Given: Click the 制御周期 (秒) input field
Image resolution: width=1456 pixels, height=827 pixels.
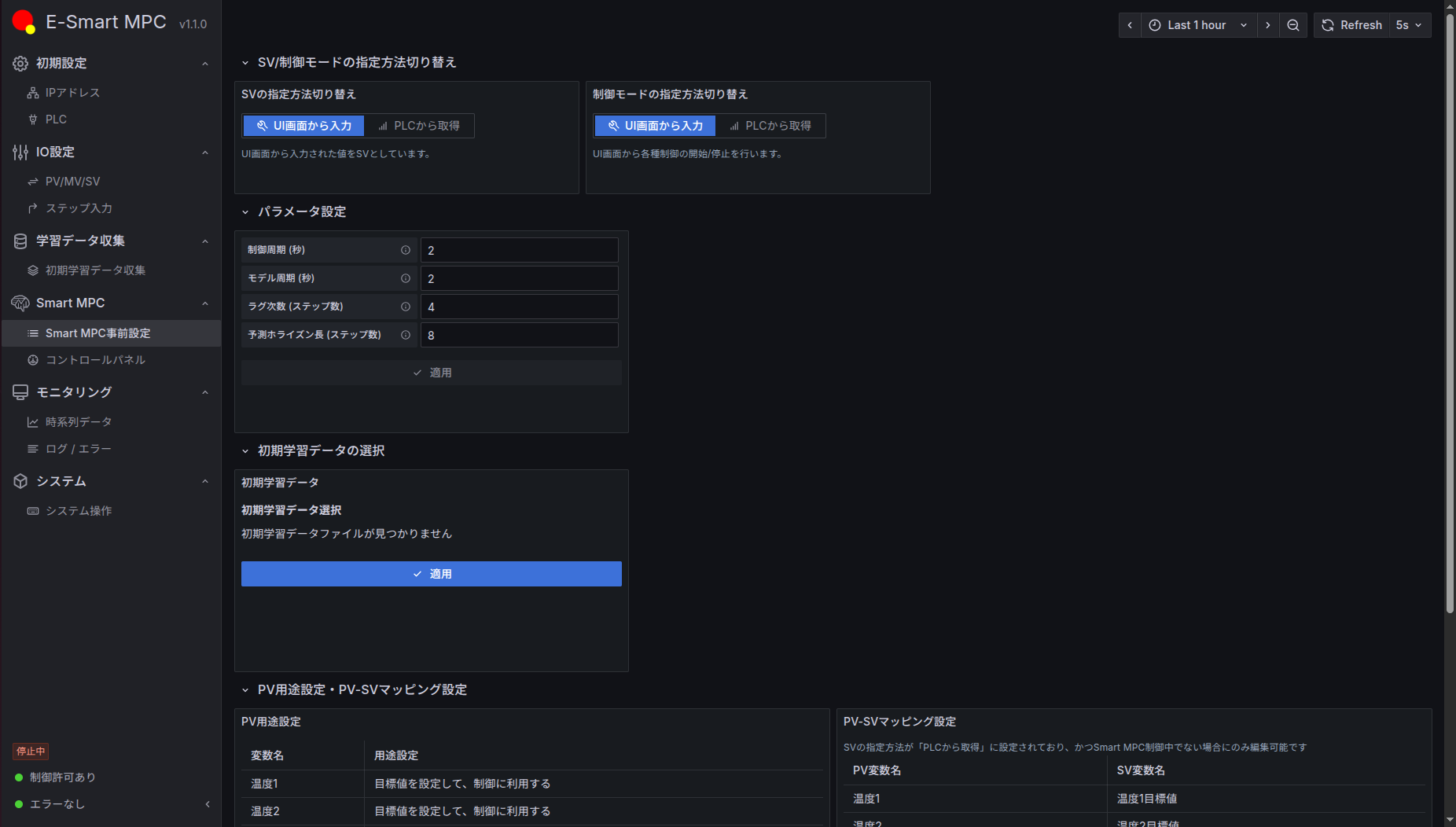Looking at the screenshot, I should click(x=520, y=250).
